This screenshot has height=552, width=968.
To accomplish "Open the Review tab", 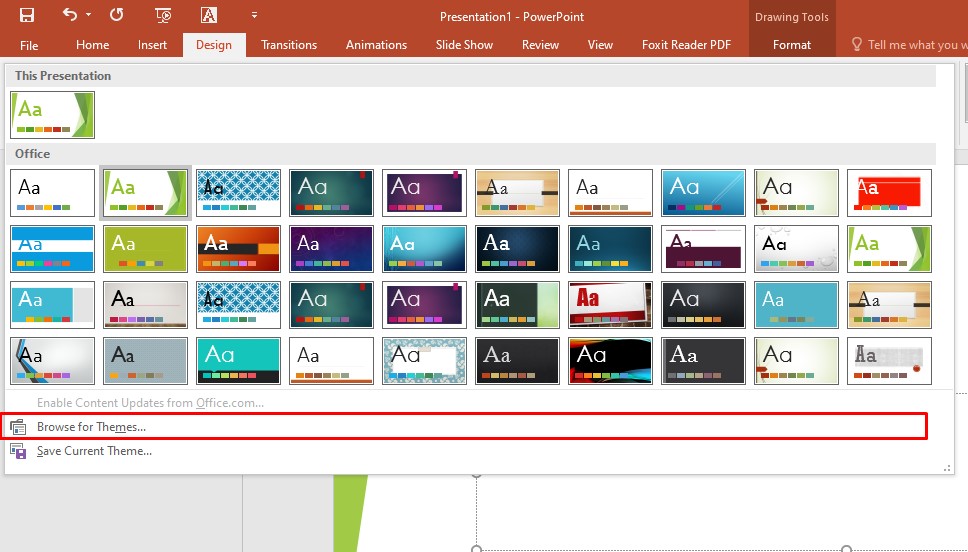I will click(540, 45).
